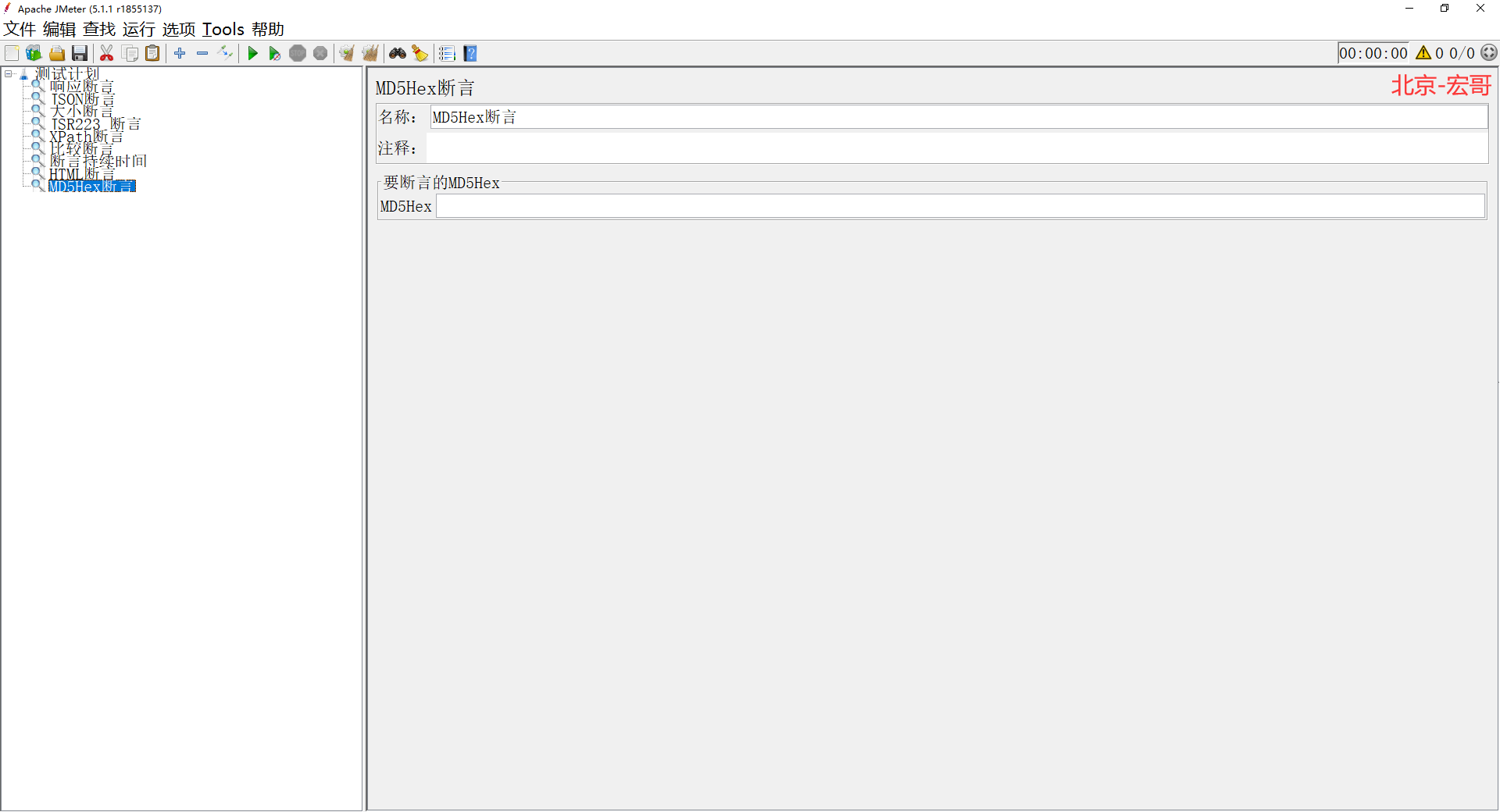Select HTML断言 in the tree

click(82, 174)
